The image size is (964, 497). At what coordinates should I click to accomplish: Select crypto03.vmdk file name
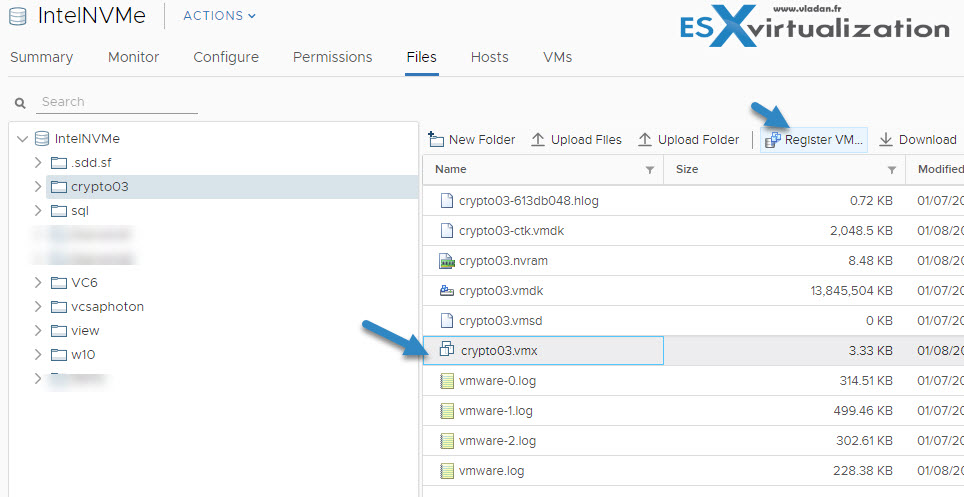coord(501,291)
